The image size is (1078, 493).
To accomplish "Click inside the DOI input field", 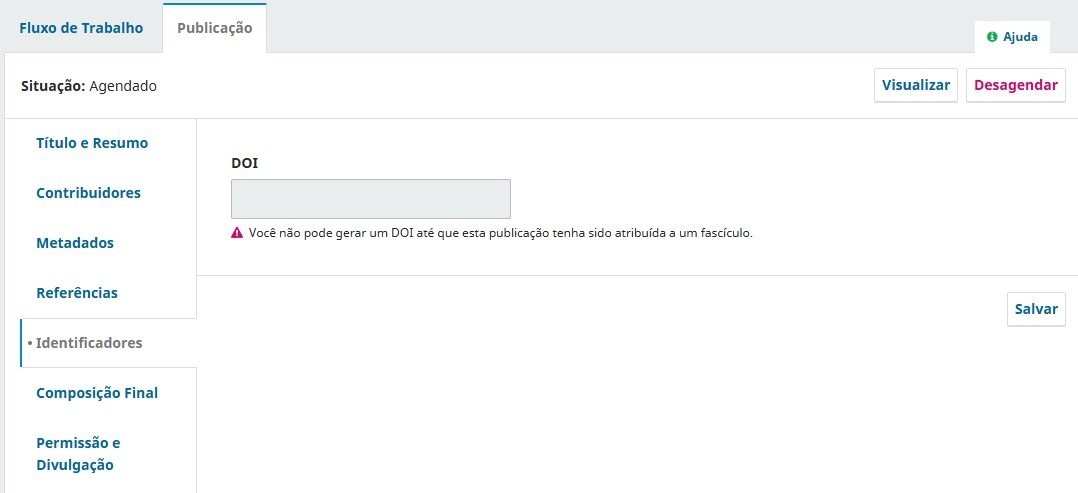I will click(x=371, y=199).
